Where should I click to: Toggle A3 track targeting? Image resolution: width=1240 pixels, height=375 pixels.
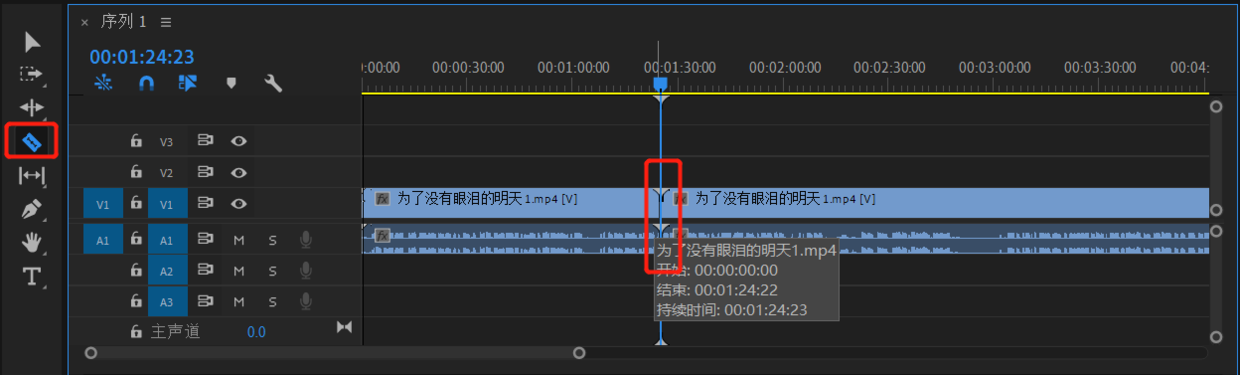point(167,300)
